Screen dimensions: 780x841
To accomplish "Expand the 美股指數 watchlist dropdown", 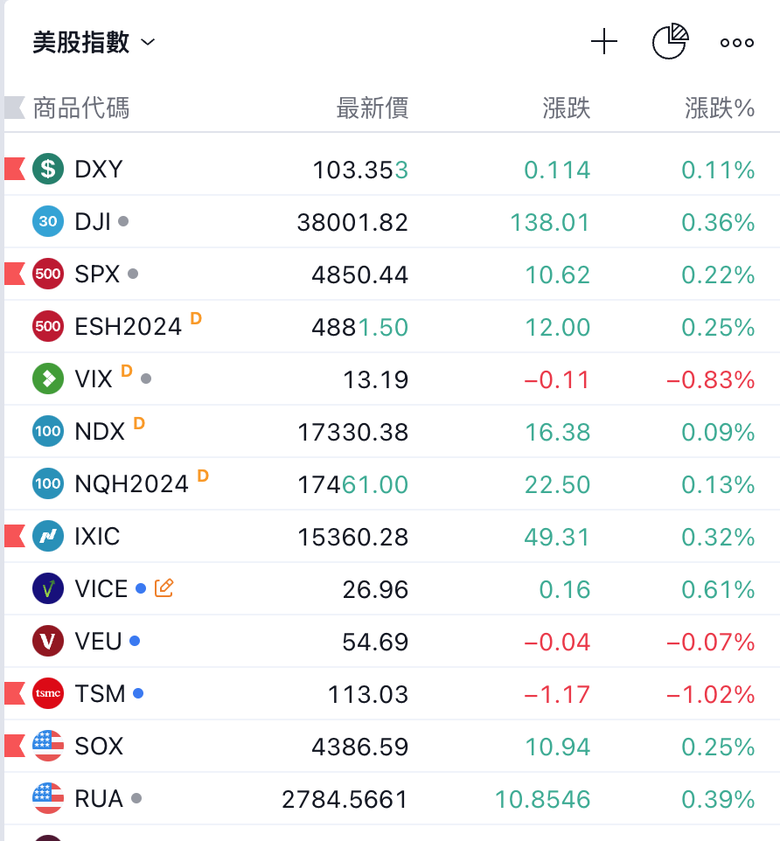I will (95, 42).
